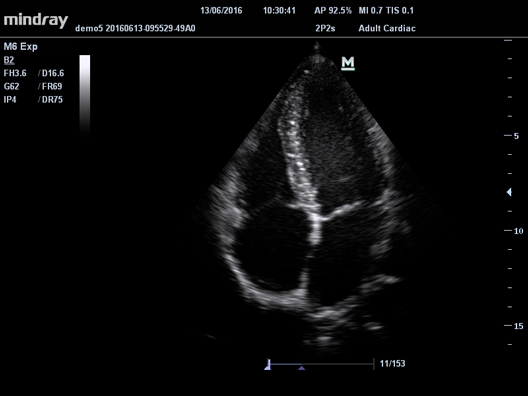Viewport: 528px width, 396px height.
Task: Click the mindray logo
Action: [36, 21]
